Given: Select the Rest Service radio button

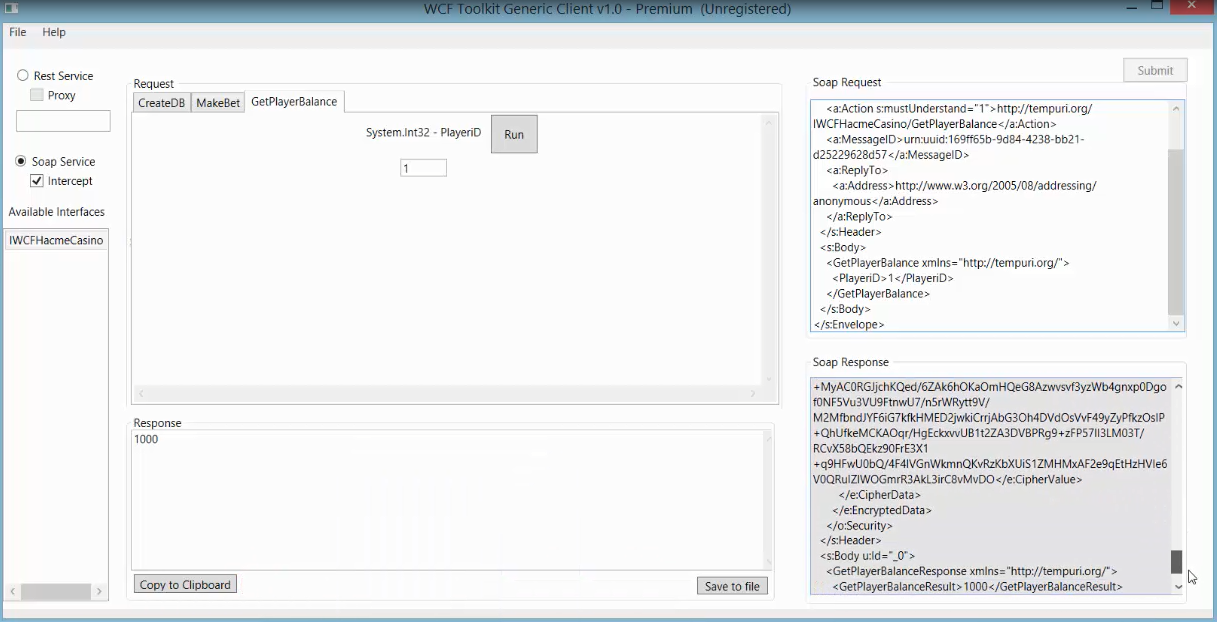Looking at the screenshot, I should click(x=21, y=75).
